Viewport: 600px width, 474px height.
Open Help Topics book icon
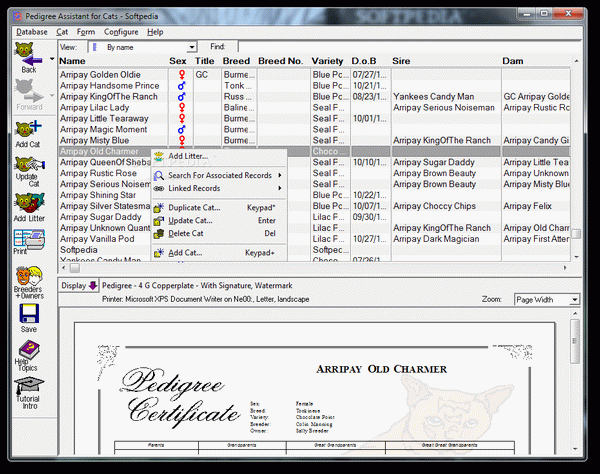tap(28, 355)
